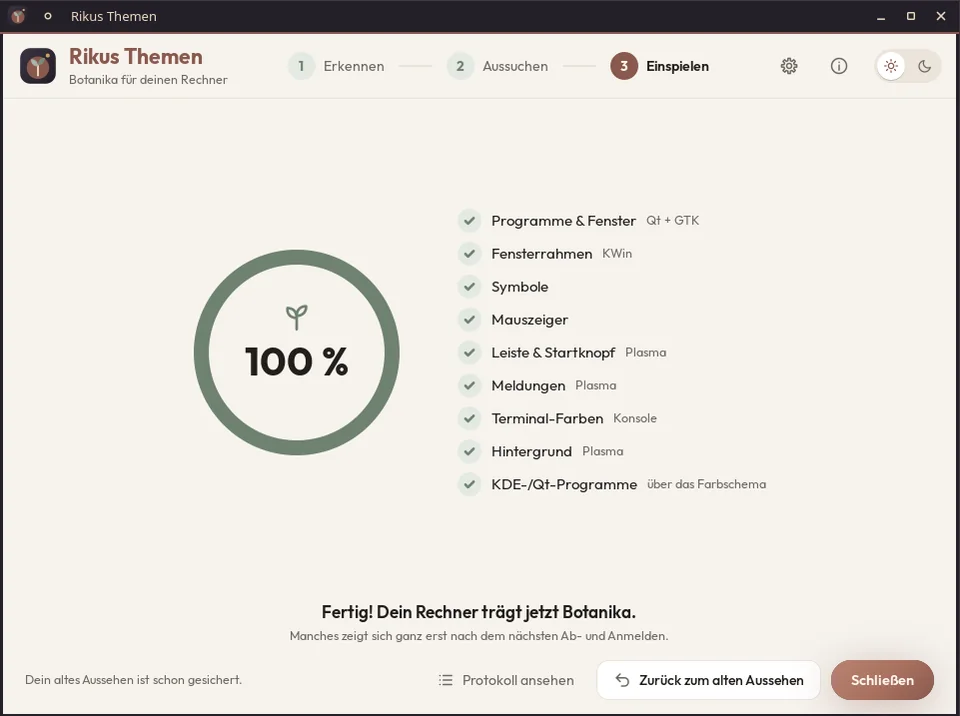Screen dimensions: 960x716
Task: Open settings via the gear icon
Action: 789,66
